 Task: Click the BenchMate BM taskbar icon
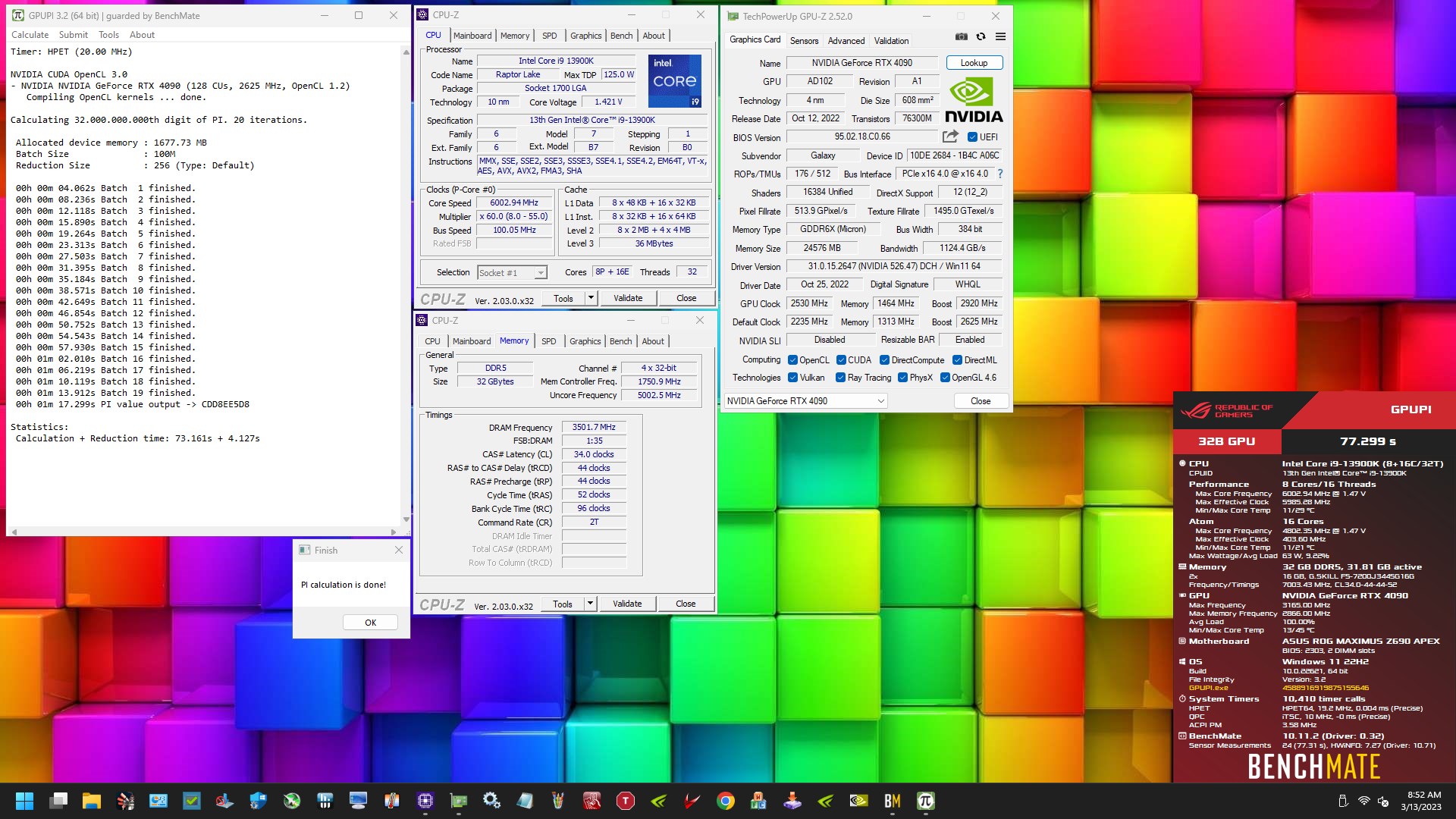(892, 801)
